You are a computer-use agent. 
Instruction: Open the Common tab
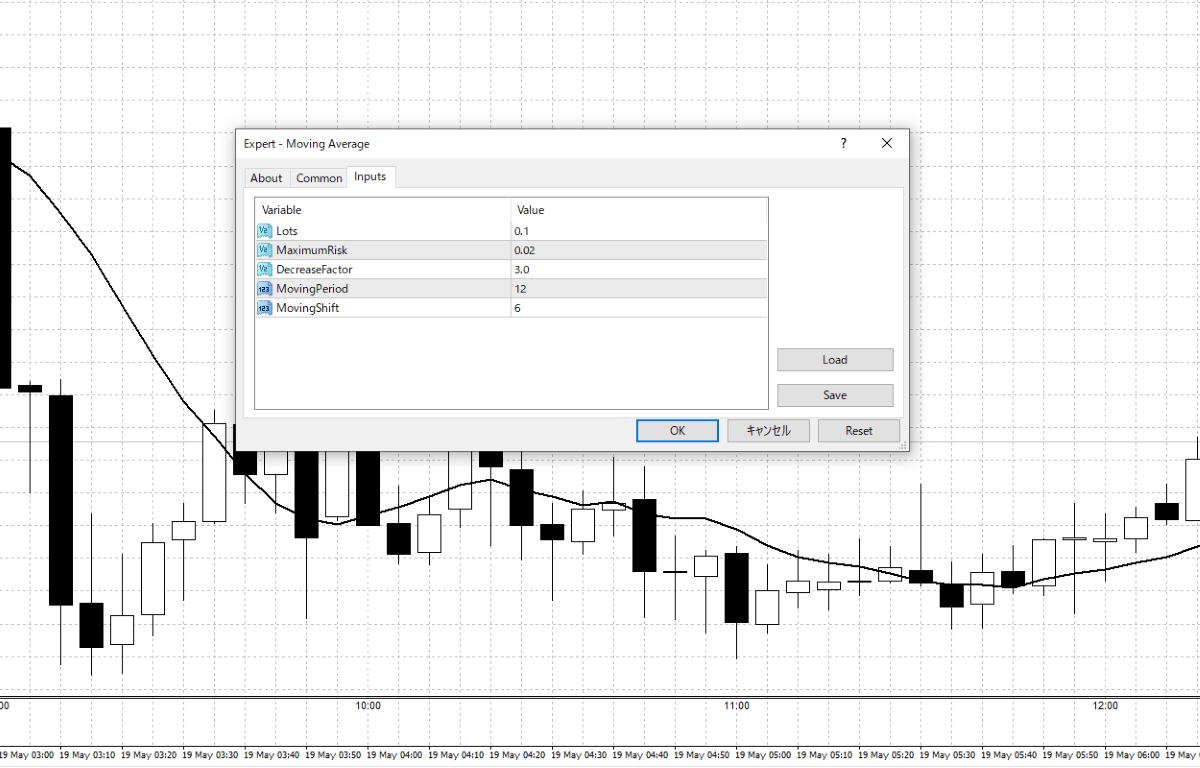tap(319, 177)
